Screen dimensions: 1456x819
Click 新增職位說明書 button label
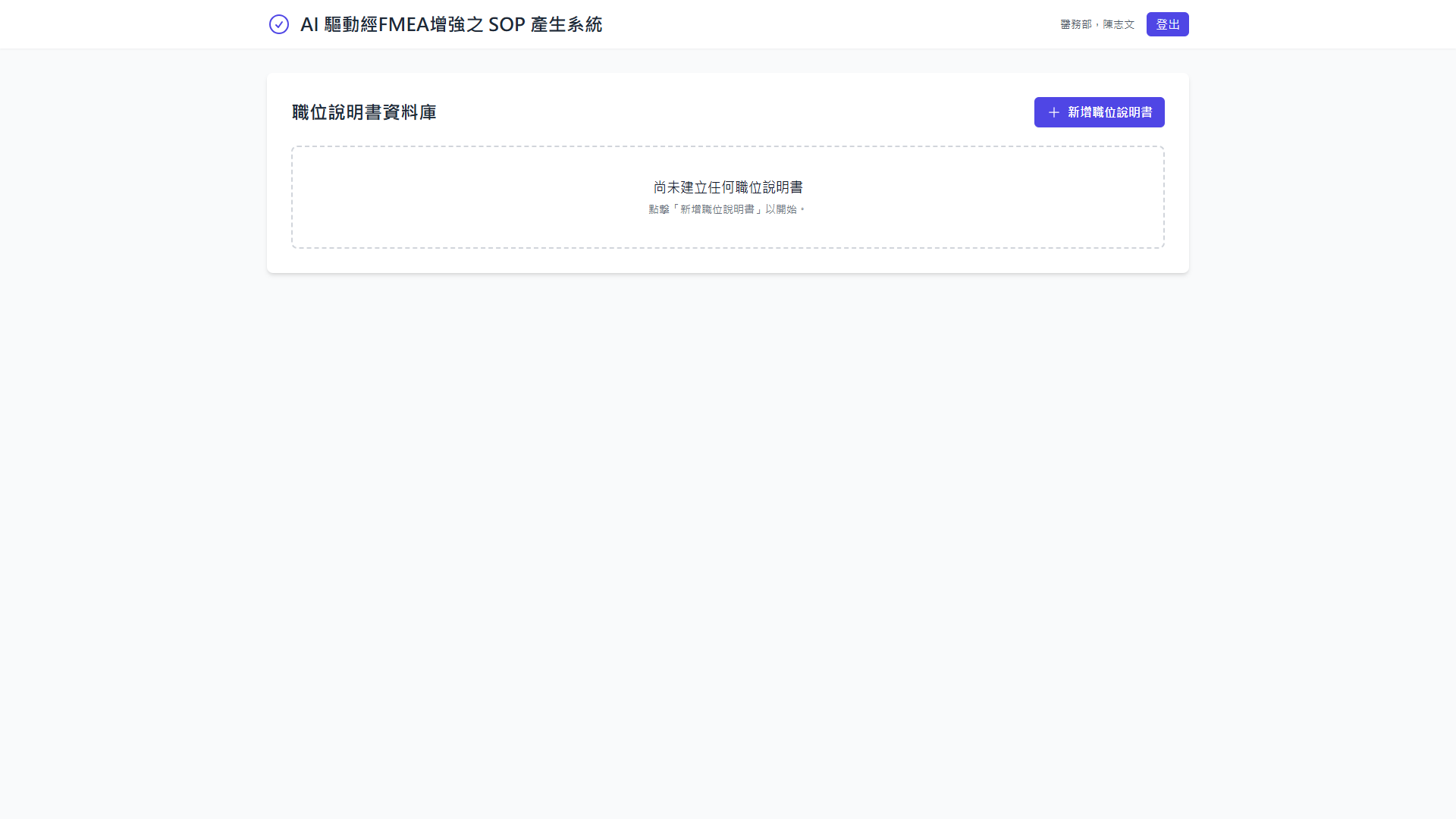(1109, 112)
